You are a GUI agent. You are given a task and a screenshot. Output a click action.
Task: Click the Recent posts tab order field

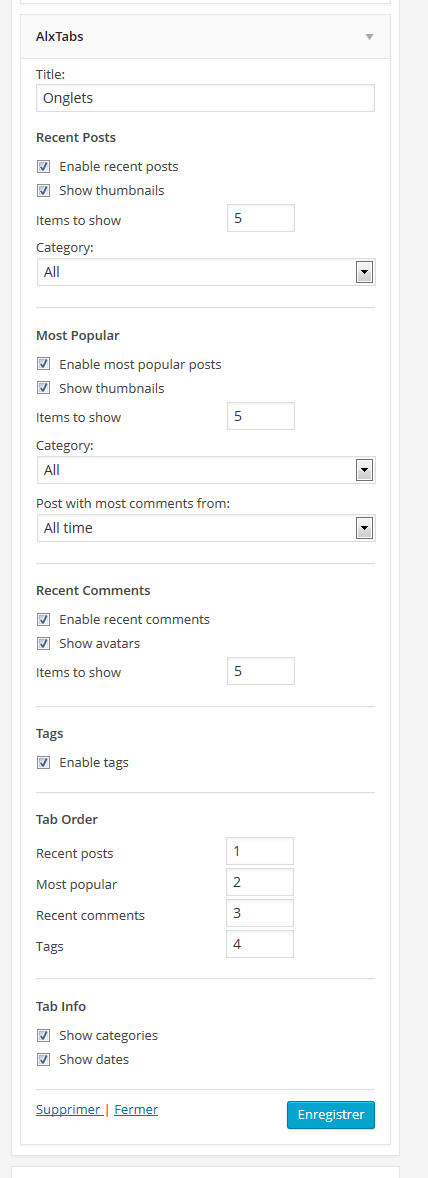point(260,851)
